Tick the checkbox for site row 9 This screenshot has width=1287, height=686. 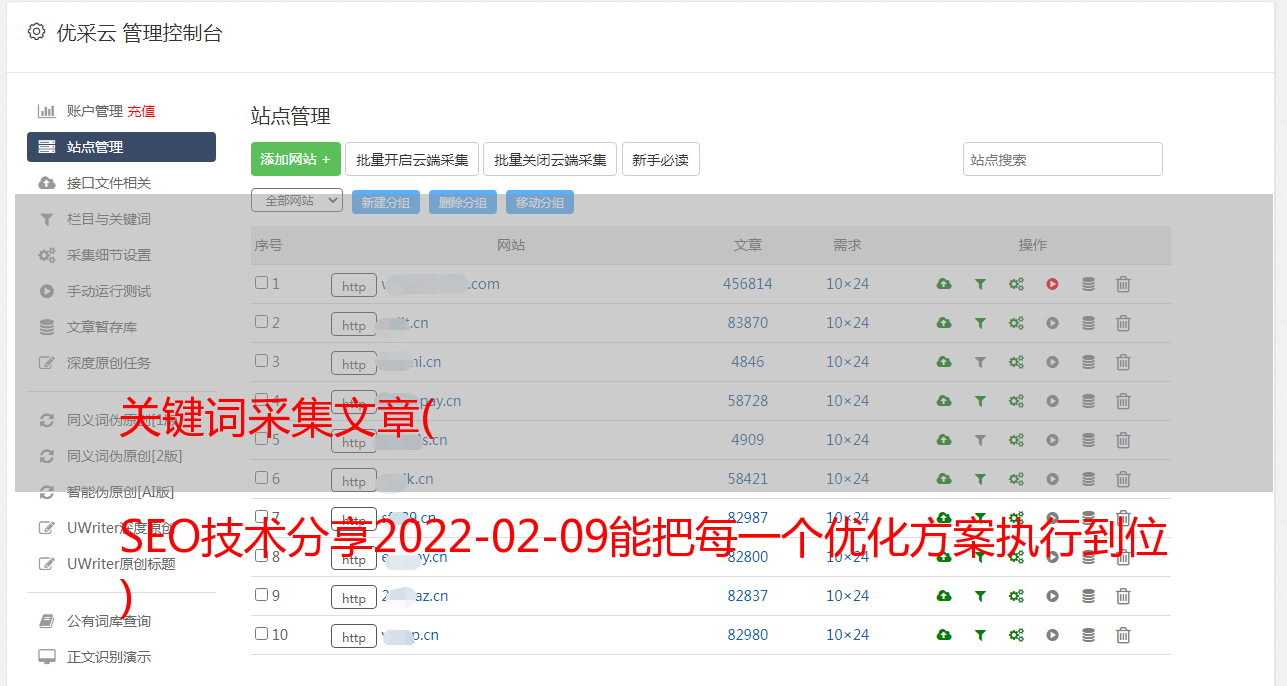pos(261,594)
